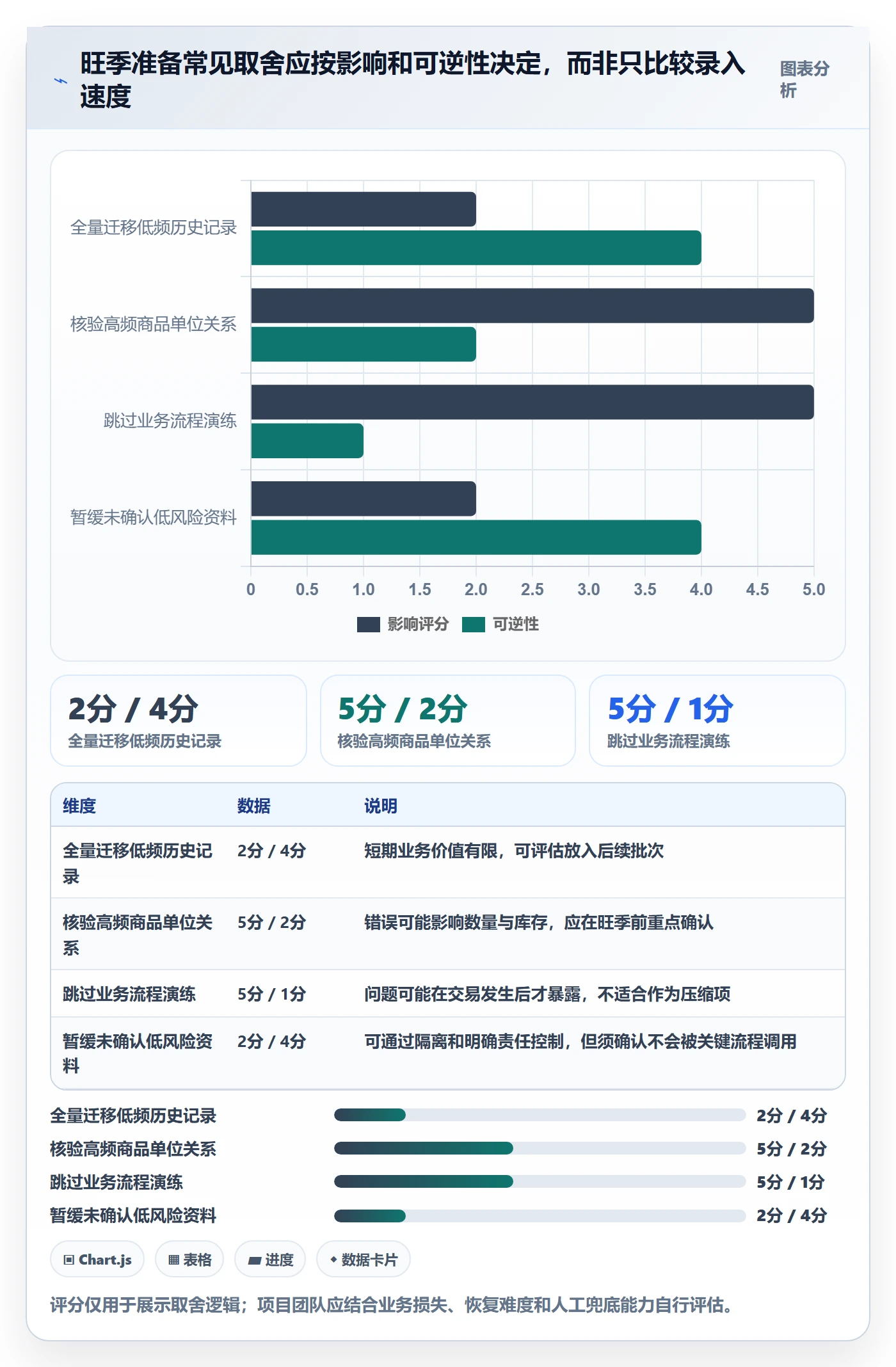Click the 全量迁移低频历史记录 chart axis label
Image resolution: width=896 pixels, height=1367 pixels.
pos(154,228)
